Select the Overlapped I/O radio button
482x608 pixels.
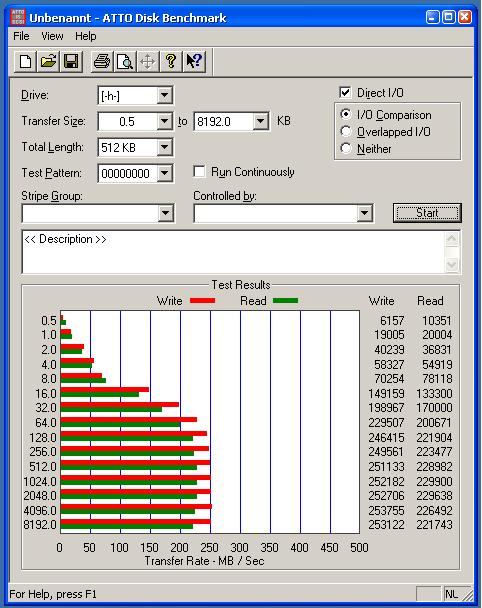tap(346, 131)
